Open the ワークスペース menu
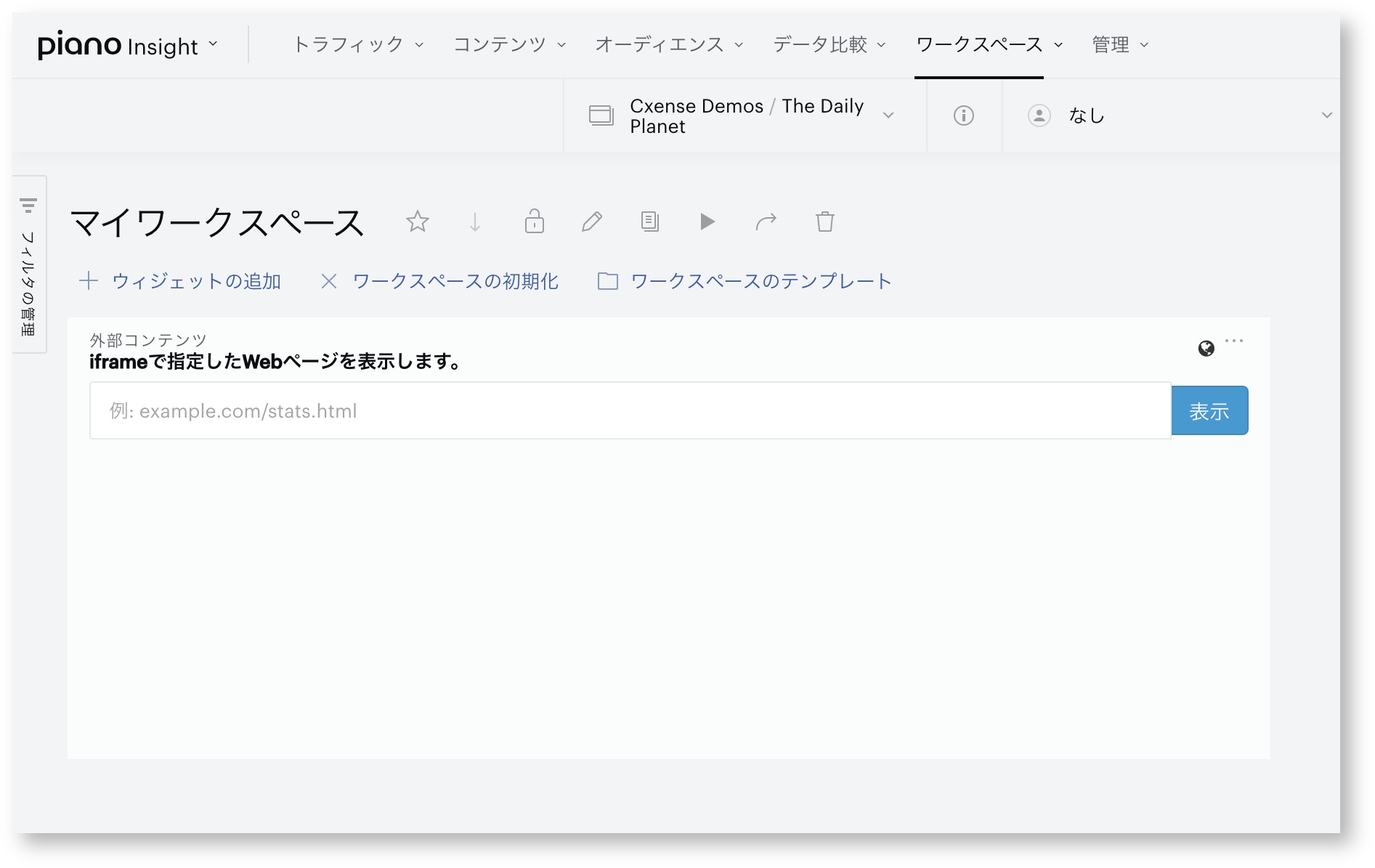Screen dimensions: 1375x868 pos(989,45)
